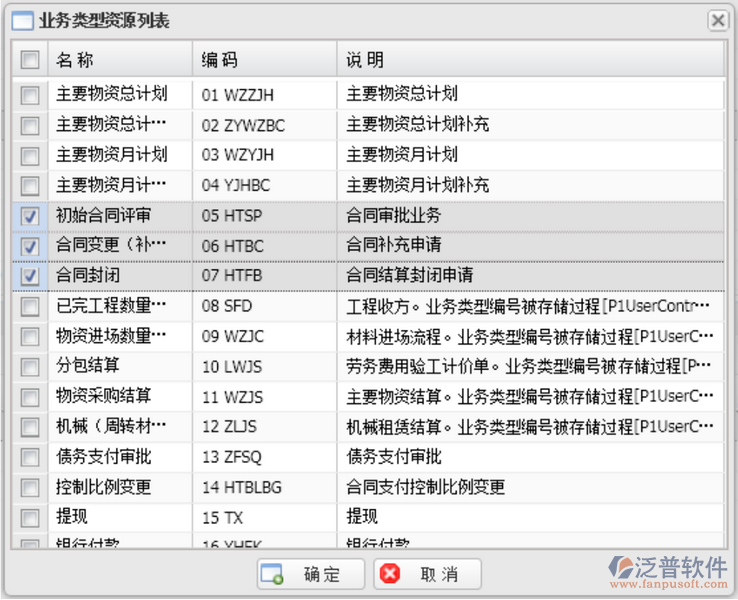Check the 主要物资总计划 row checkbox
Image resolution: width=738 pixels, height=600 pixels.
coord(30,95)
